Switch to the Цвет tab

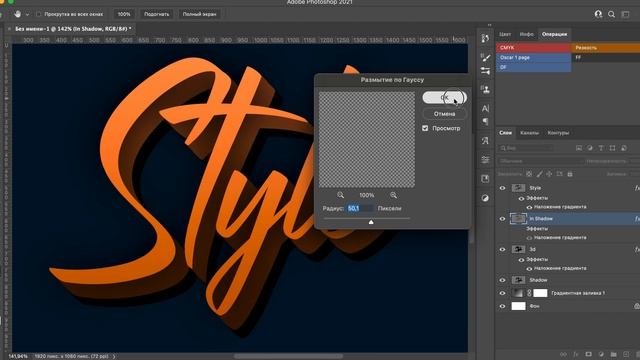click(505, 34)
